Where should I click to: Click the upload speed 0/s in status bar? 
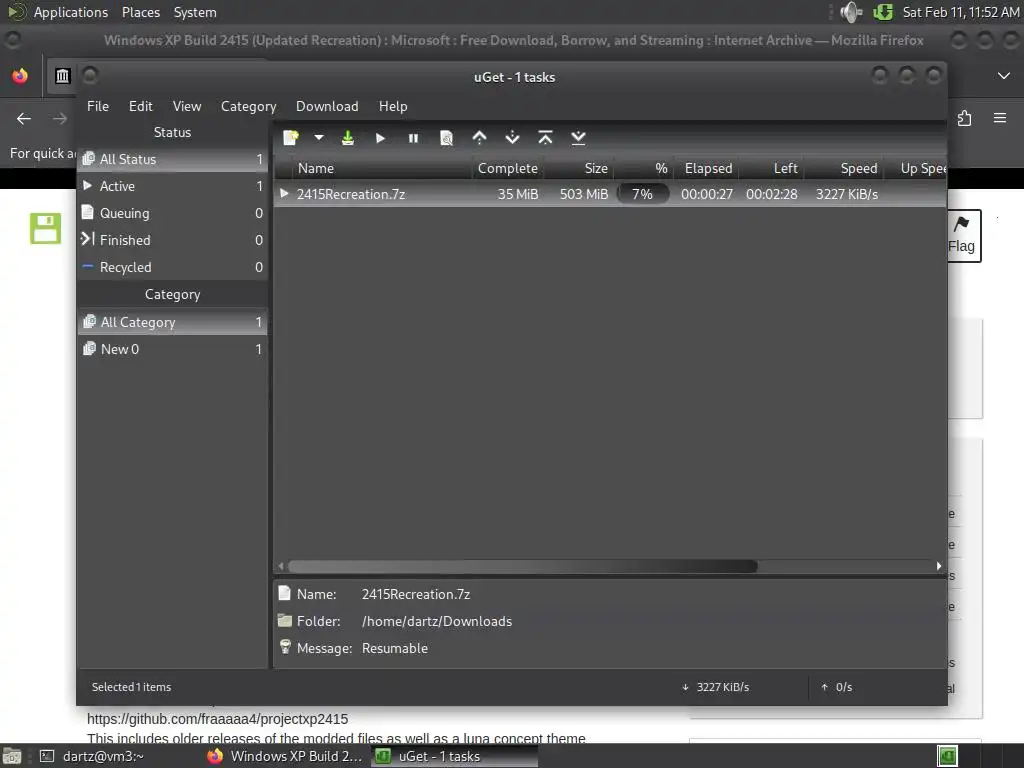click(x=837, y=687)
